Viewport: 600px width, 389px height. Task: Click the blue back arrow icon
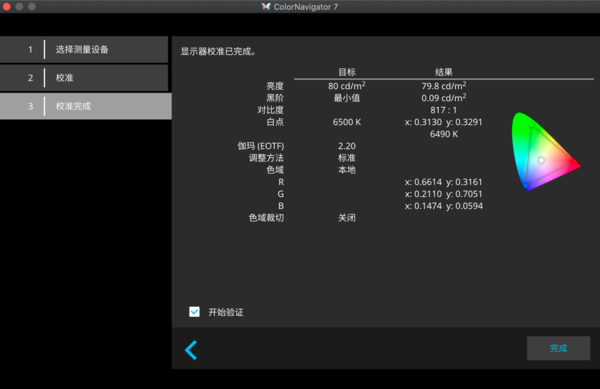point(191,350)
